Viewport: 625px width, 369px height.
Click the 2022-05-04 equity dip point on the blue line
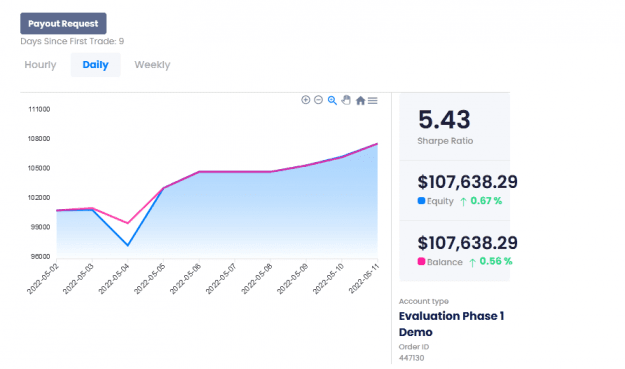pos(128,245)
